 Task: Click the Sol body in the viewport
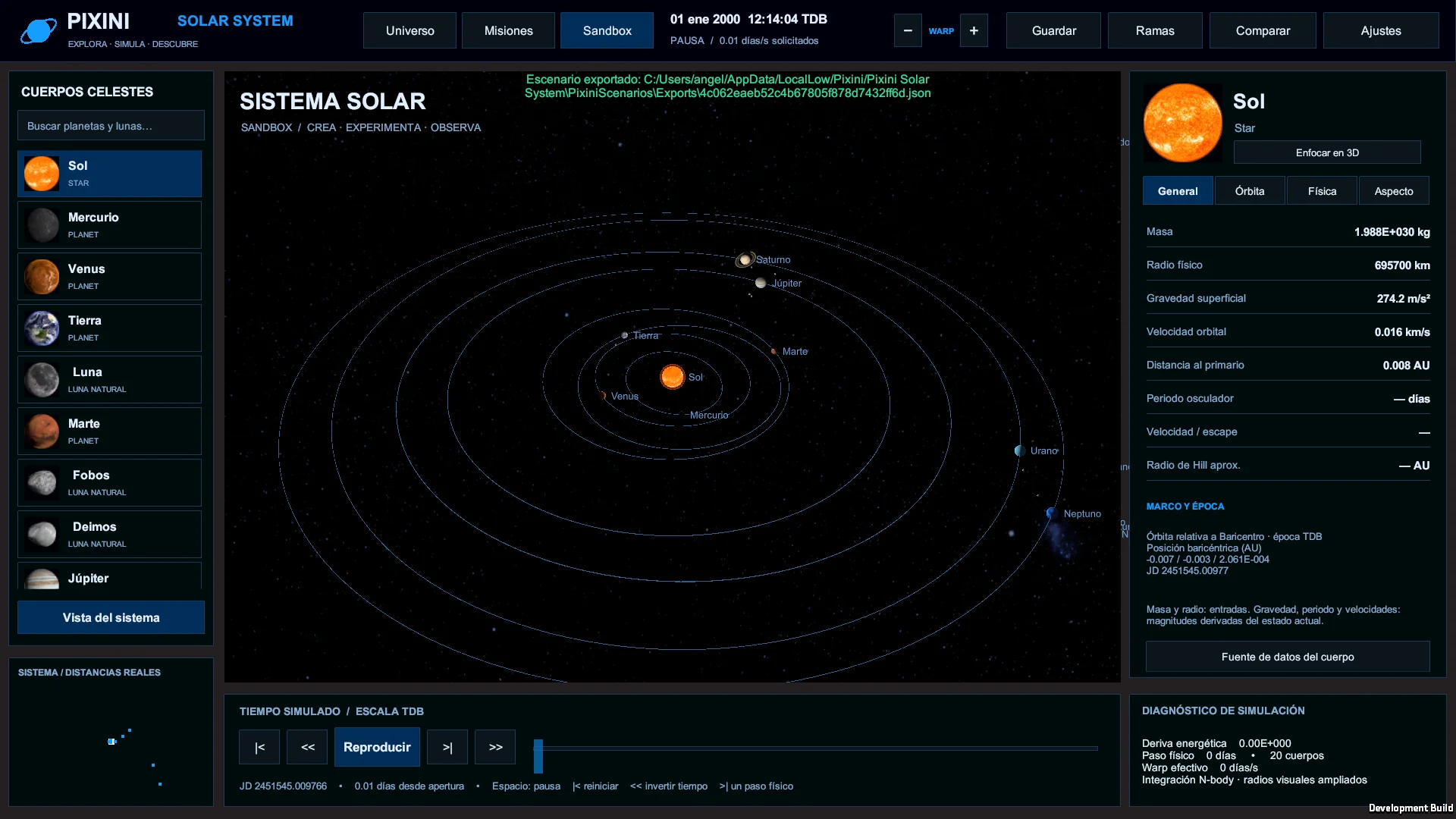(672, 376)
